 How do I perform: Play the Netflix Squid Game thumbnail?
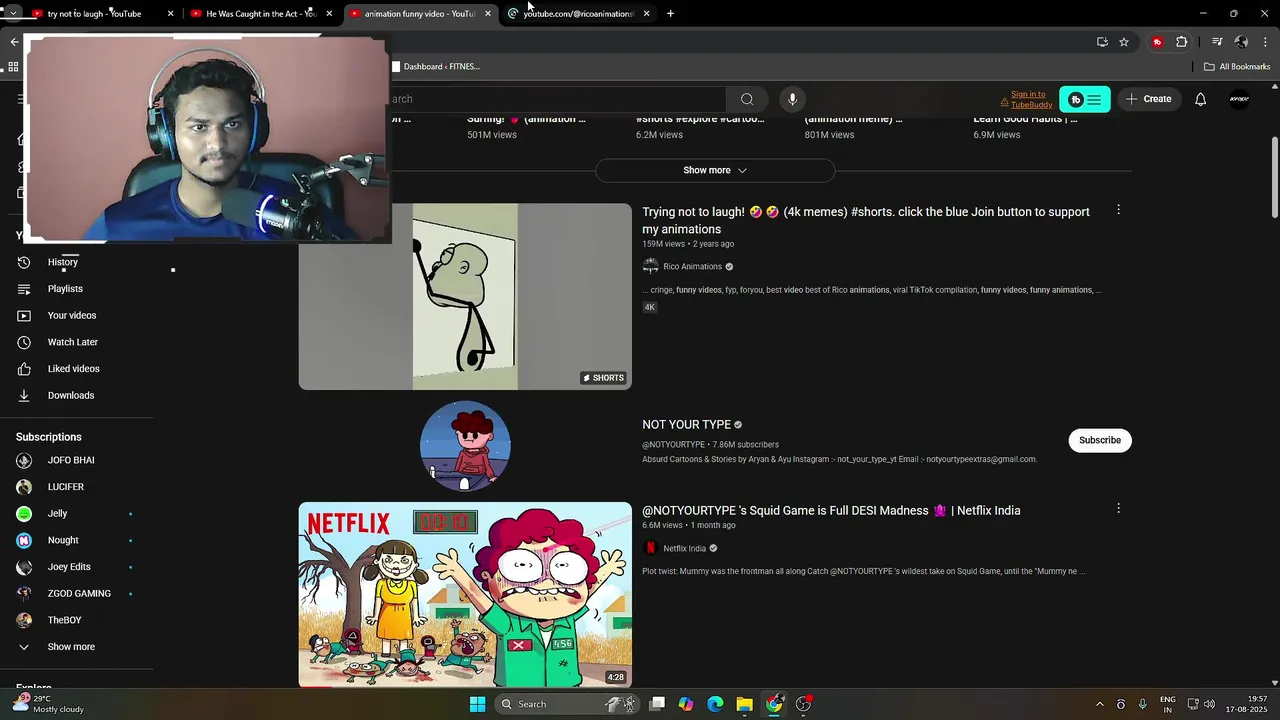tap(465, 594)
